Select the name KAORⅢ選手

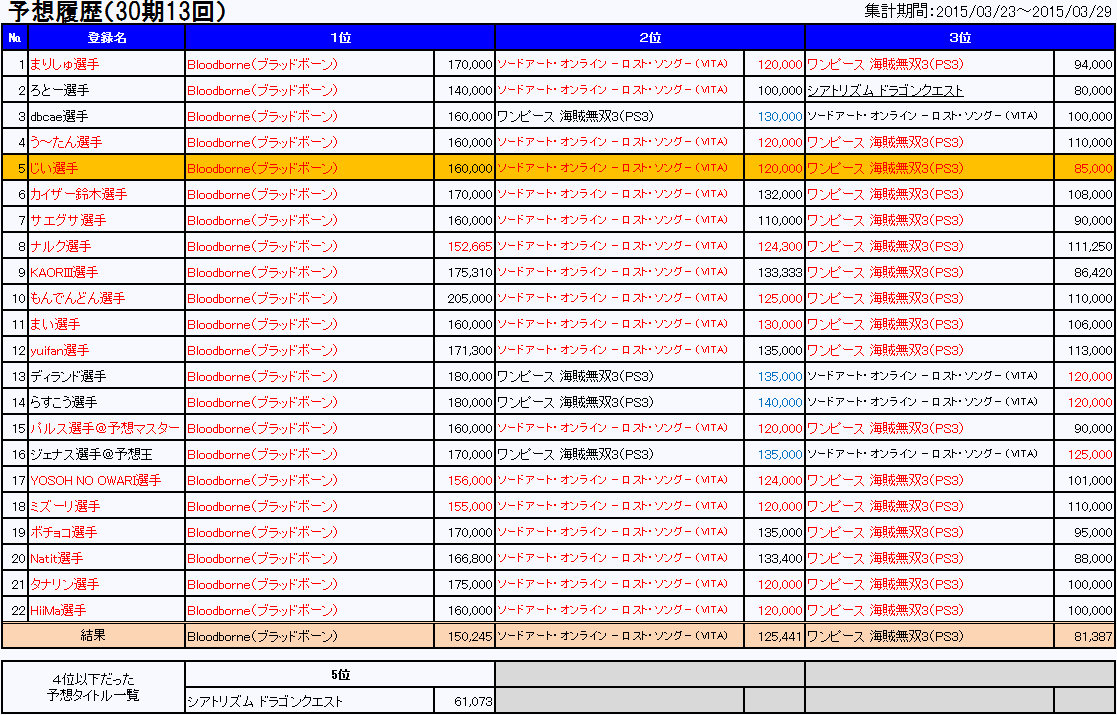64,272
